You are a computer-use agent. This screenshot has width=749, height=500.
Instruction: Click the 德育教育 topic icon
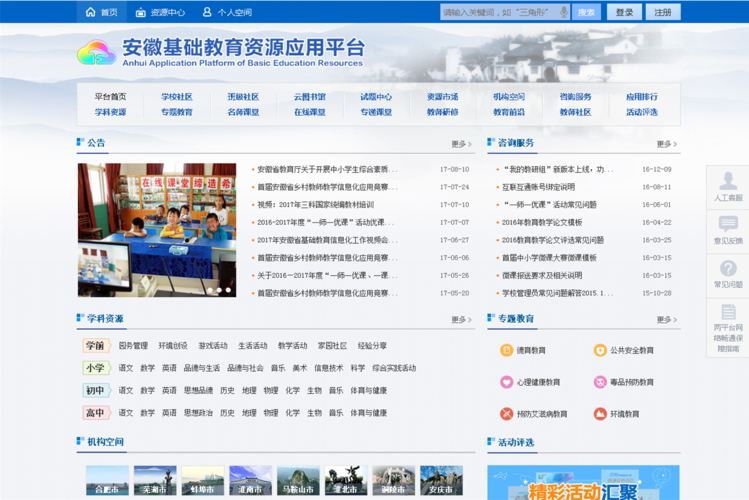tap(506, 350)
